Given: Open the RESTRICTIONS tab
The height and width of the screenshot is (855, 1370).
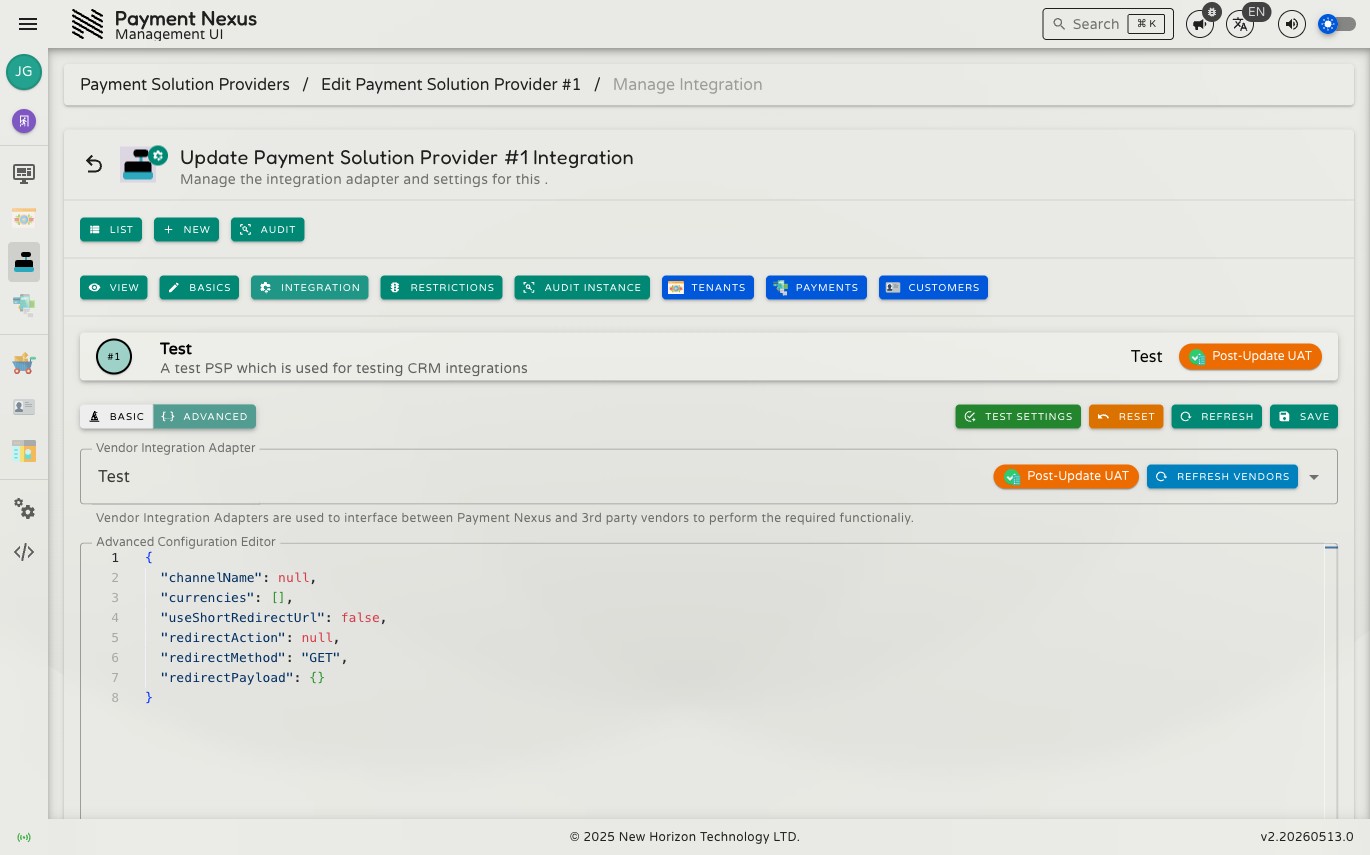Looking at the screenshot, I should [441, 287].
